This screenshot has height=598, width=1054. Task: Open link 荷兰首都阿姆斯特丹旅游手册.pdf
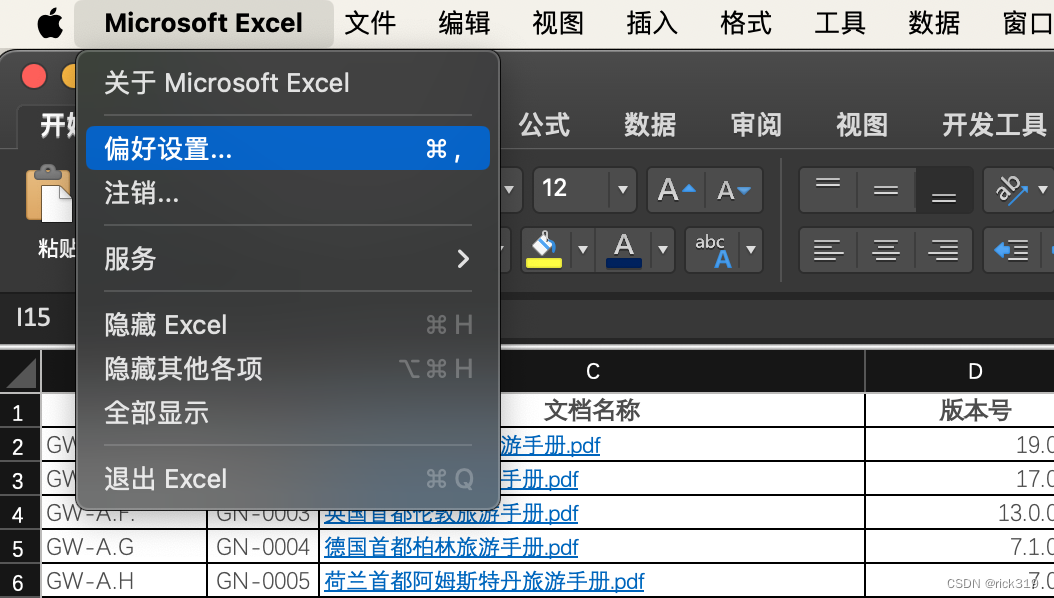(484, 581)
